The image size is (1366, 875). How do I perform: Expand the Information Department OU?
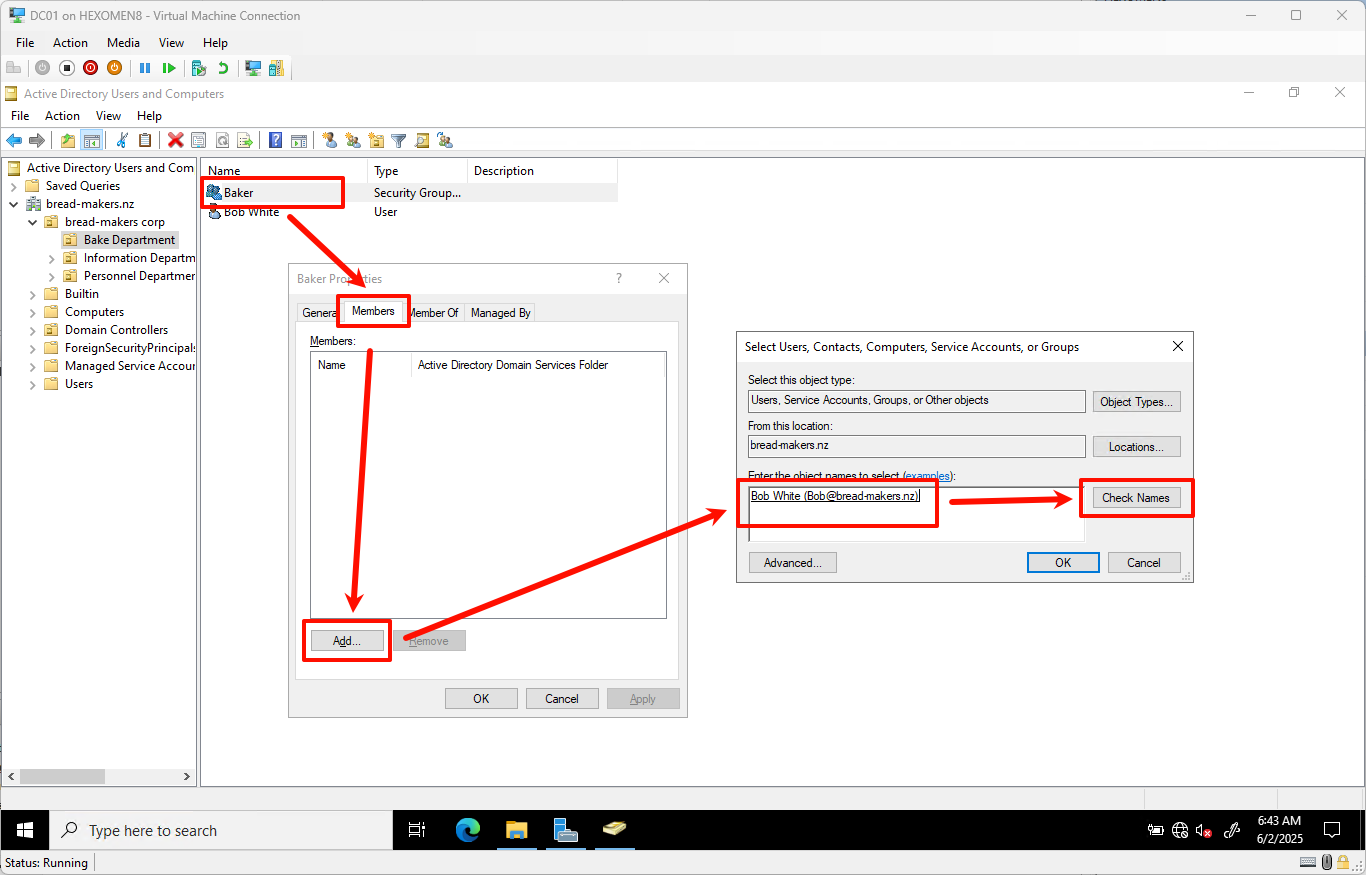click(x=51, y=258)
